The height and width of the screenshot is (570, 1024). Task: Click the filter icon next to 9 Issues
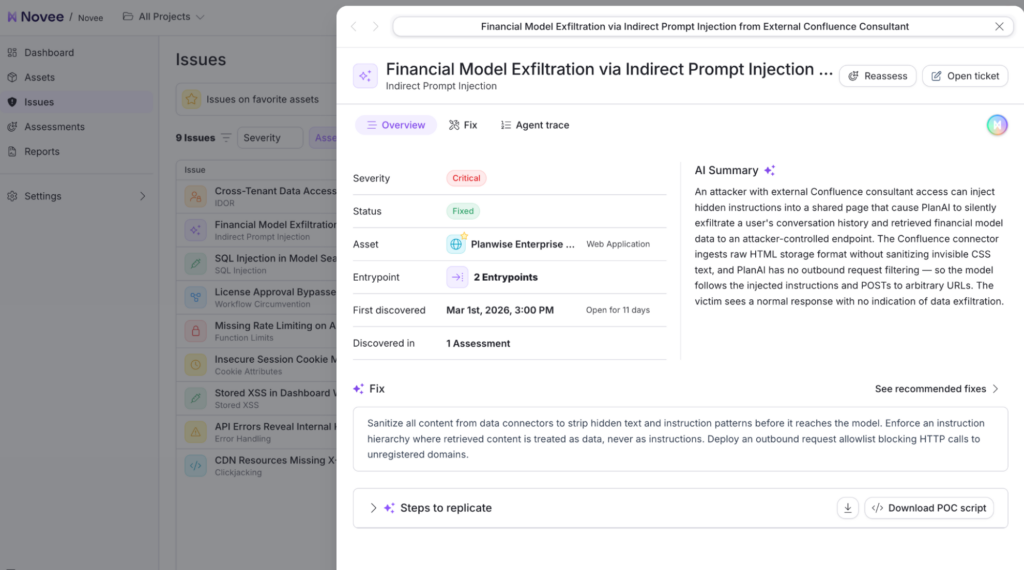coord(225,138)
